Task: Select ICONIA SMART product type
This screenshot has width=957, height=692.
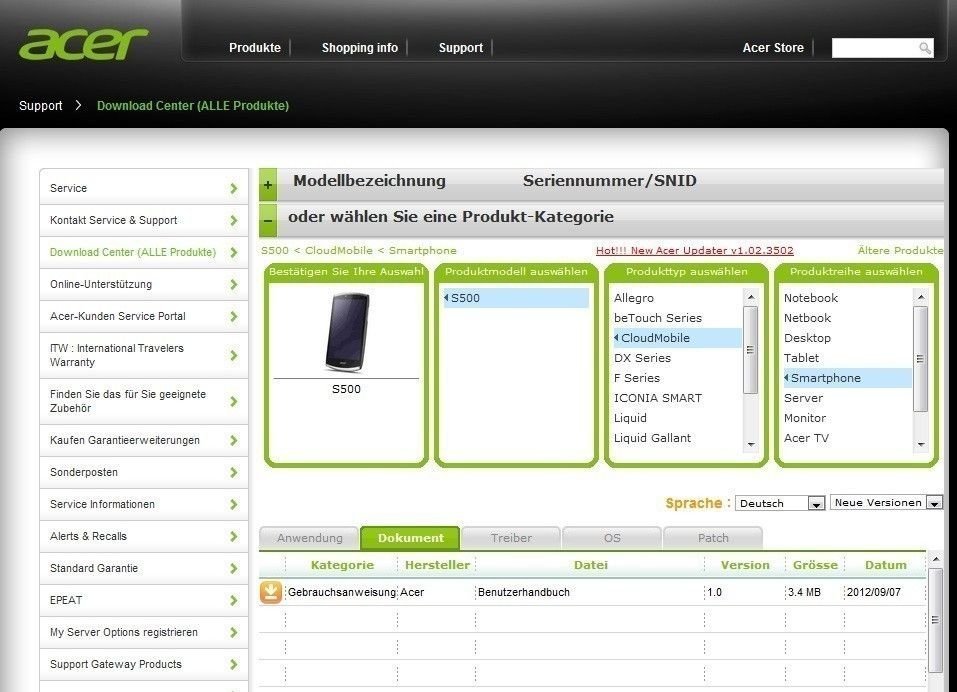Action: click(x=658, y=398)
